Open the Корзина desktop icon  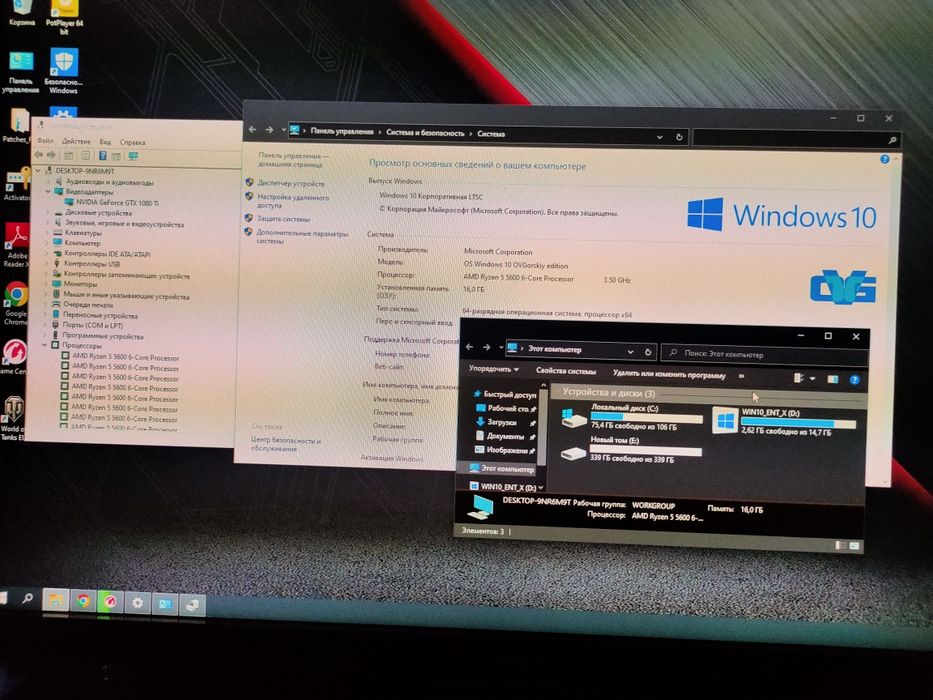click(x=22, y=13)
